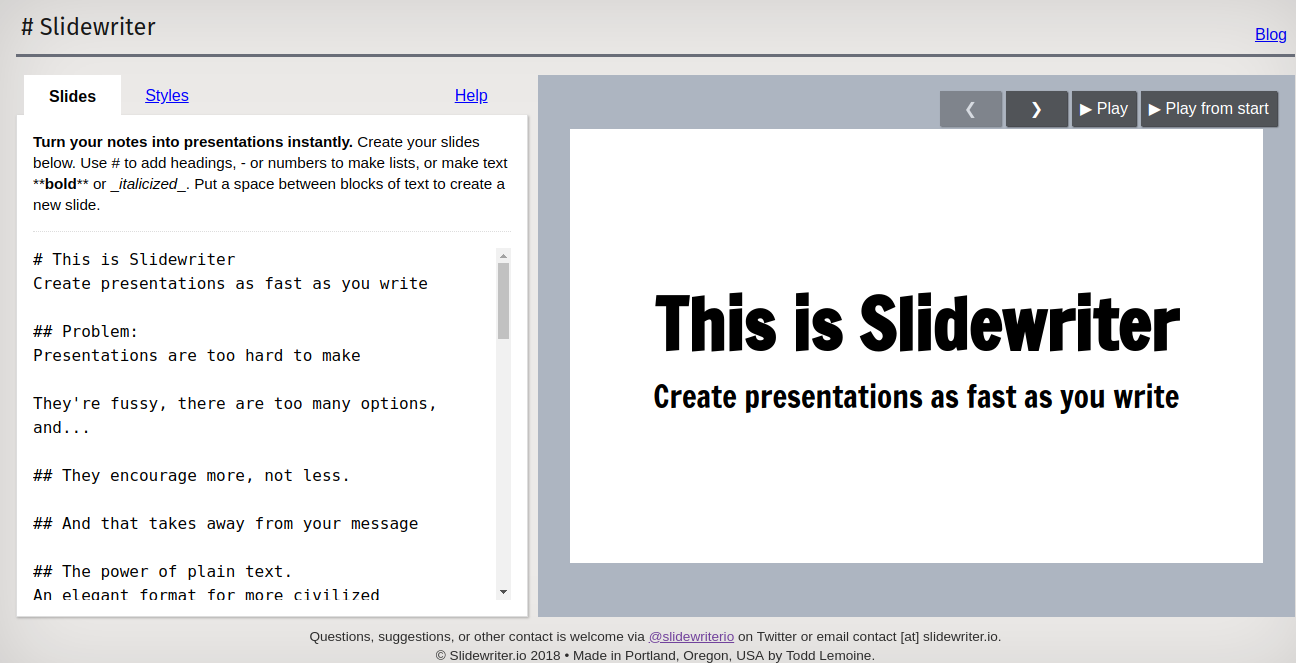1296x663 pixels.
Task: Go to the previous slide arrow
Action: click(x=971, y=109)
